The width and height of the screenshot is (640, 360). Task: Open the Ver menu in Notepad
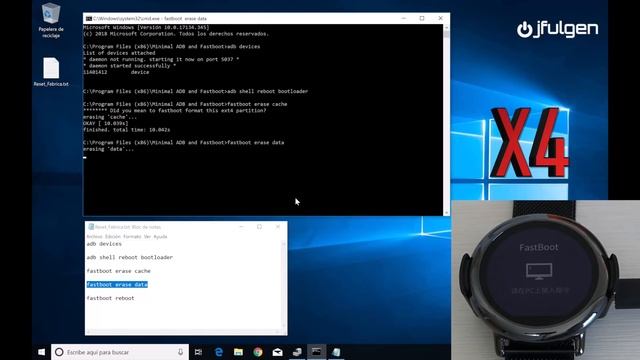click(147, 236)
